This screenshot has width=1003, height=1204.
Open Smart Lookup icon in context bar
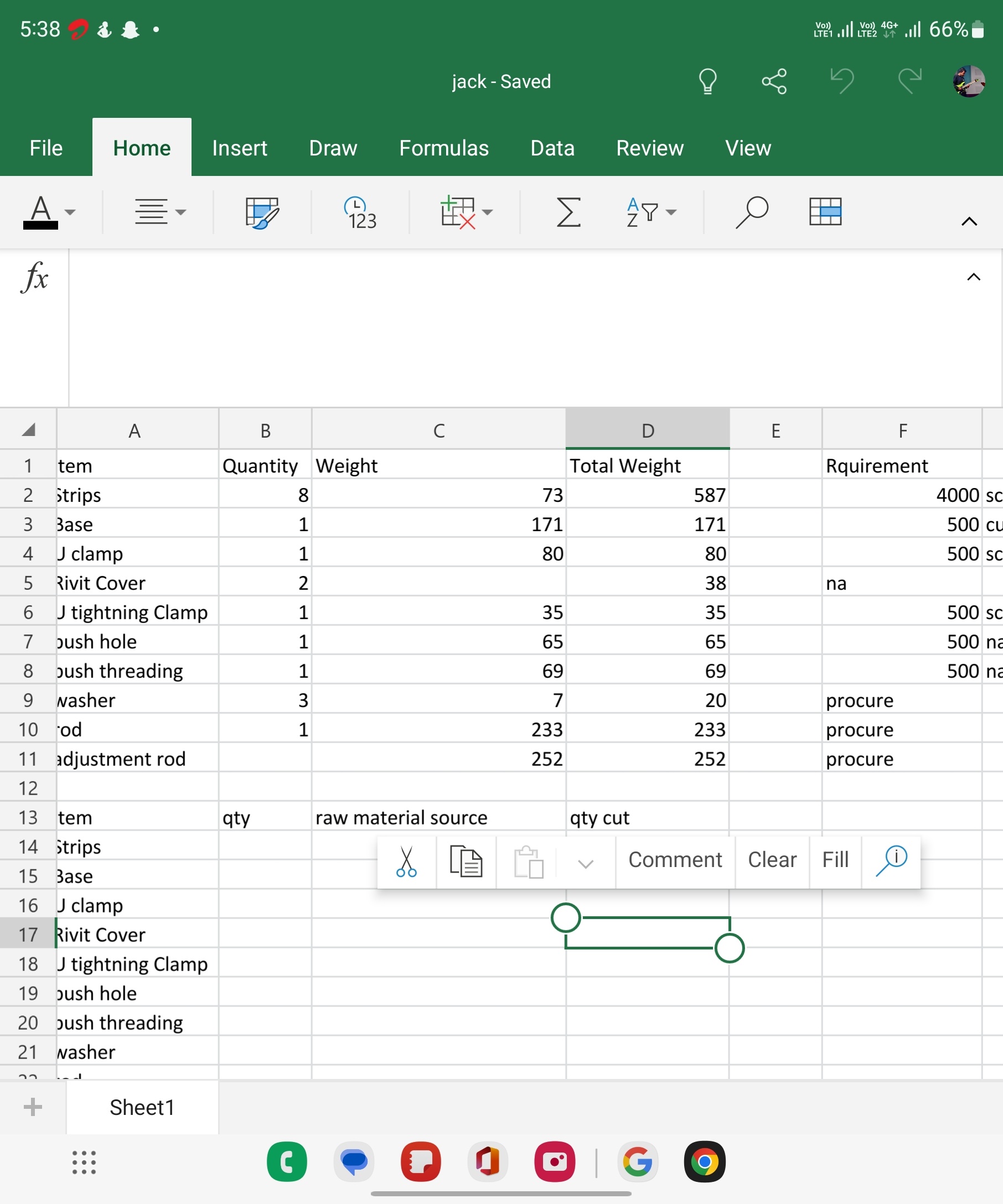(x=891, y=860)
